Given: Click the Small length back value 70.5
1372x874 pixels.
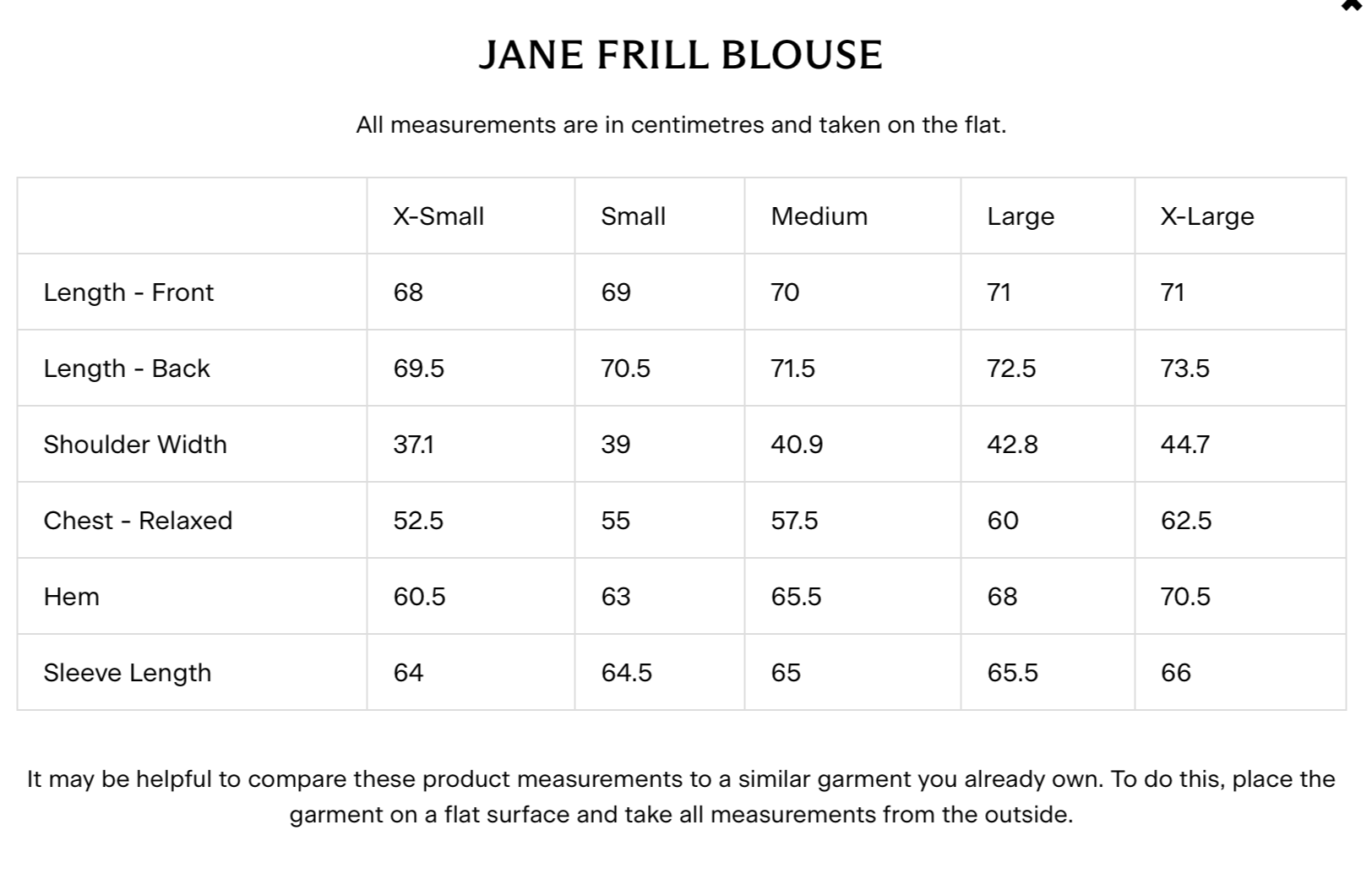Looking at the screenshot, I should [x=625, y=369].
